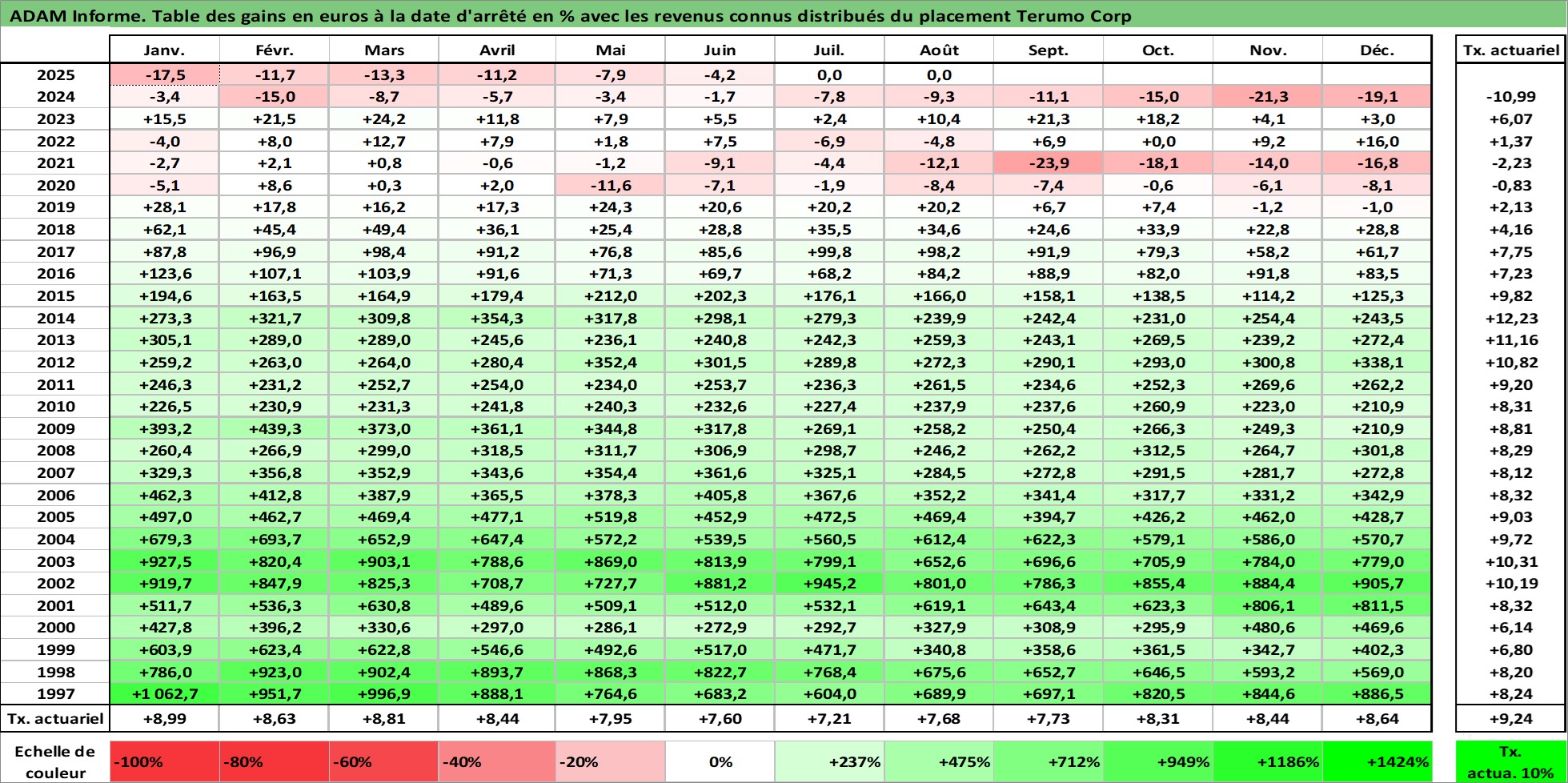Select the +352,4 cell in May 2012

(x=610, y=362)
